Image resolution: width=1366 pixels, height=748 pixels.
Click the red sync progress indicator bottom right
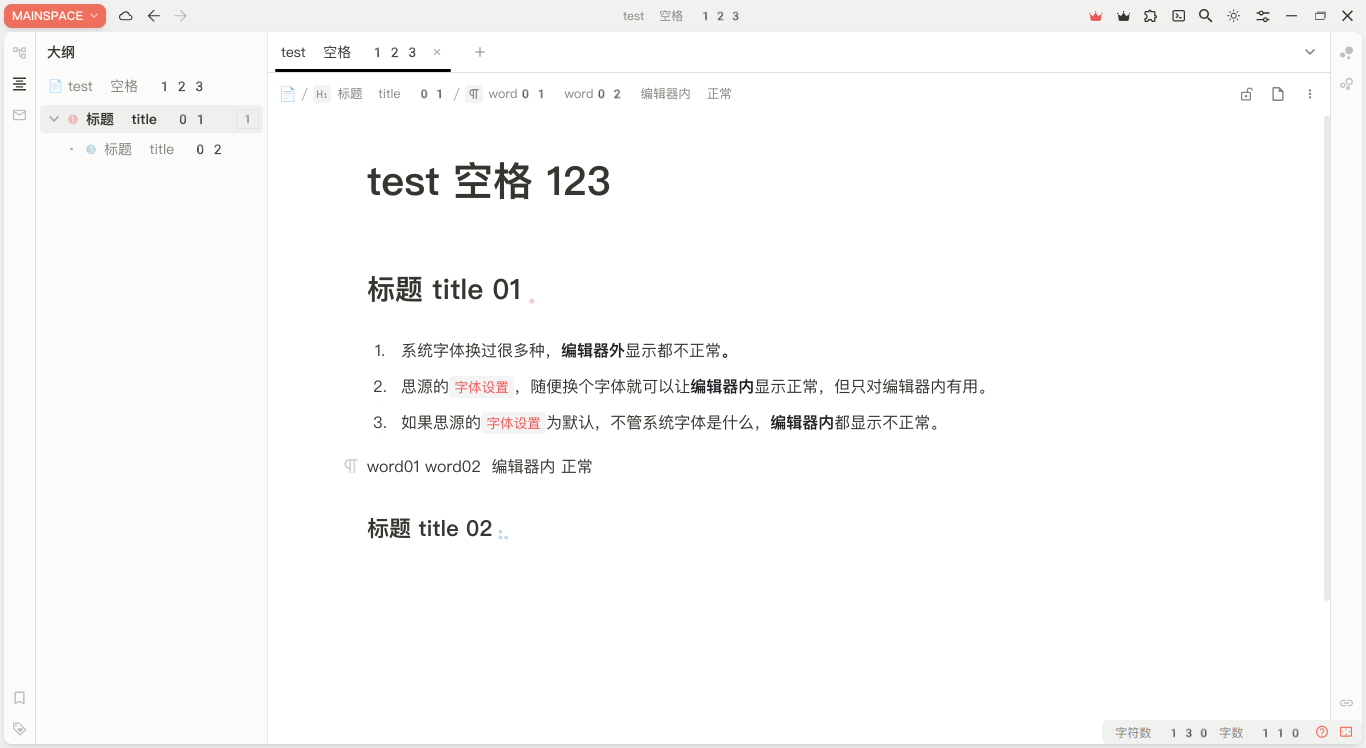pyautogui.click(x=1345, y=731)
